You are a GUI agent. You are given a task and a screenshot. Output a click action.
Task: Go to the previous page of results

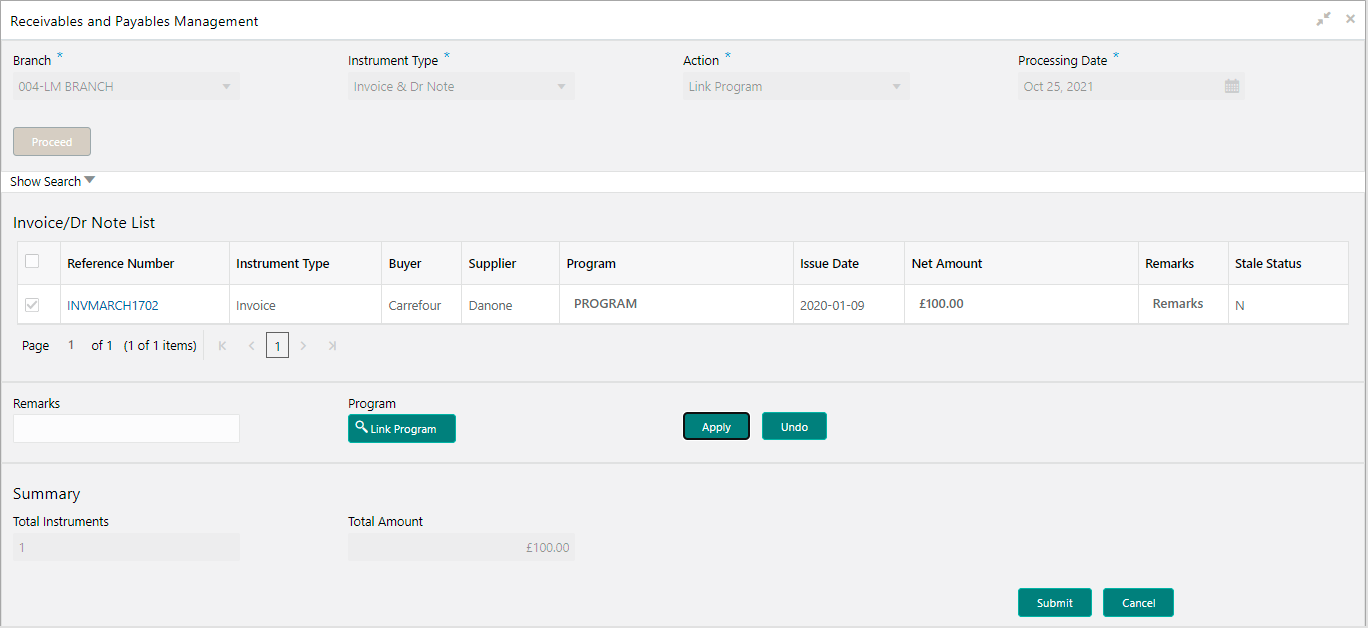pyautogui.click(x=251, y=346)
